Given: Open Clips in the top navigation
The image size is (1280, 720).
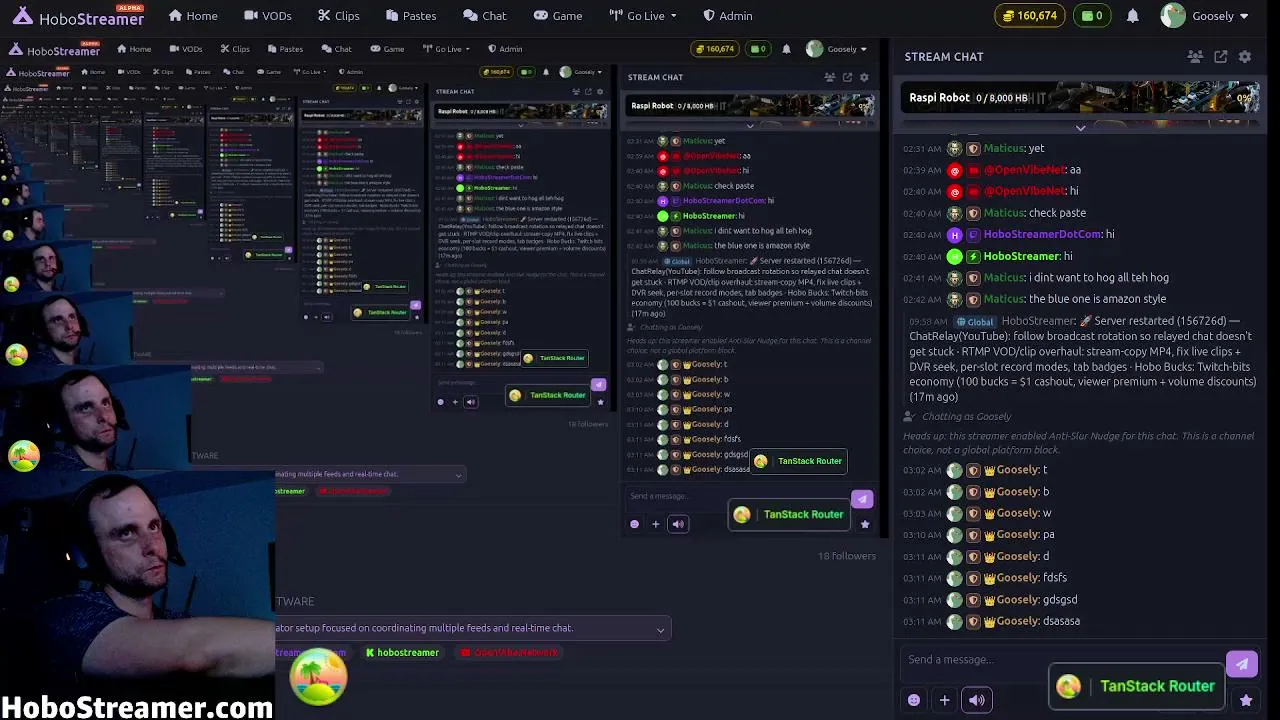Looking at the screenshot, I should pyautogui.click(x=339, y=16).
